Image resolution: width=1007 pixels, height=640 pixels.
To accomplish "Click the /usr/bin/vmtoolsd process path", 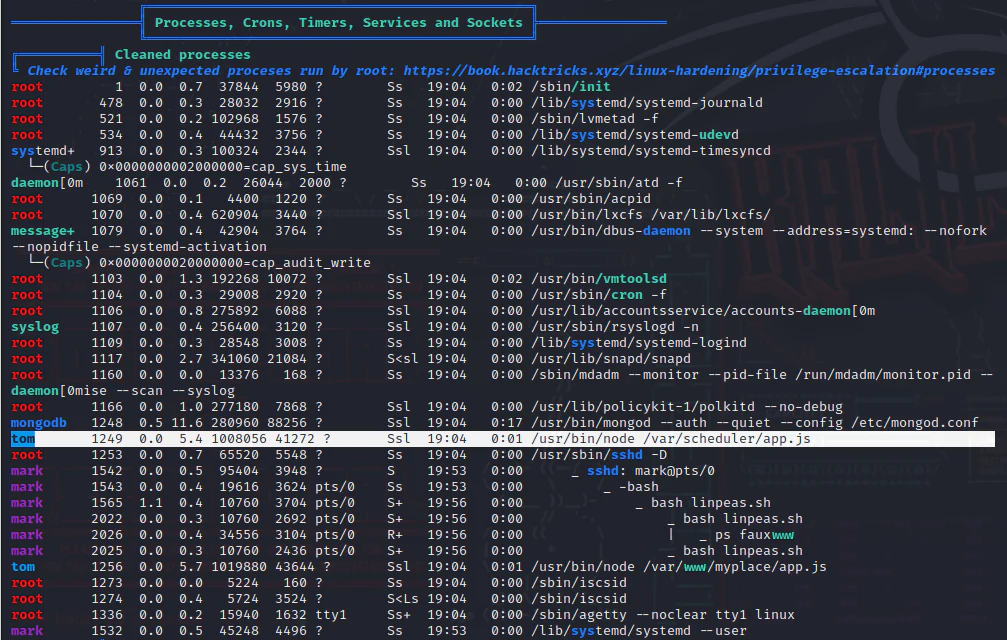I will click(599, 279).
